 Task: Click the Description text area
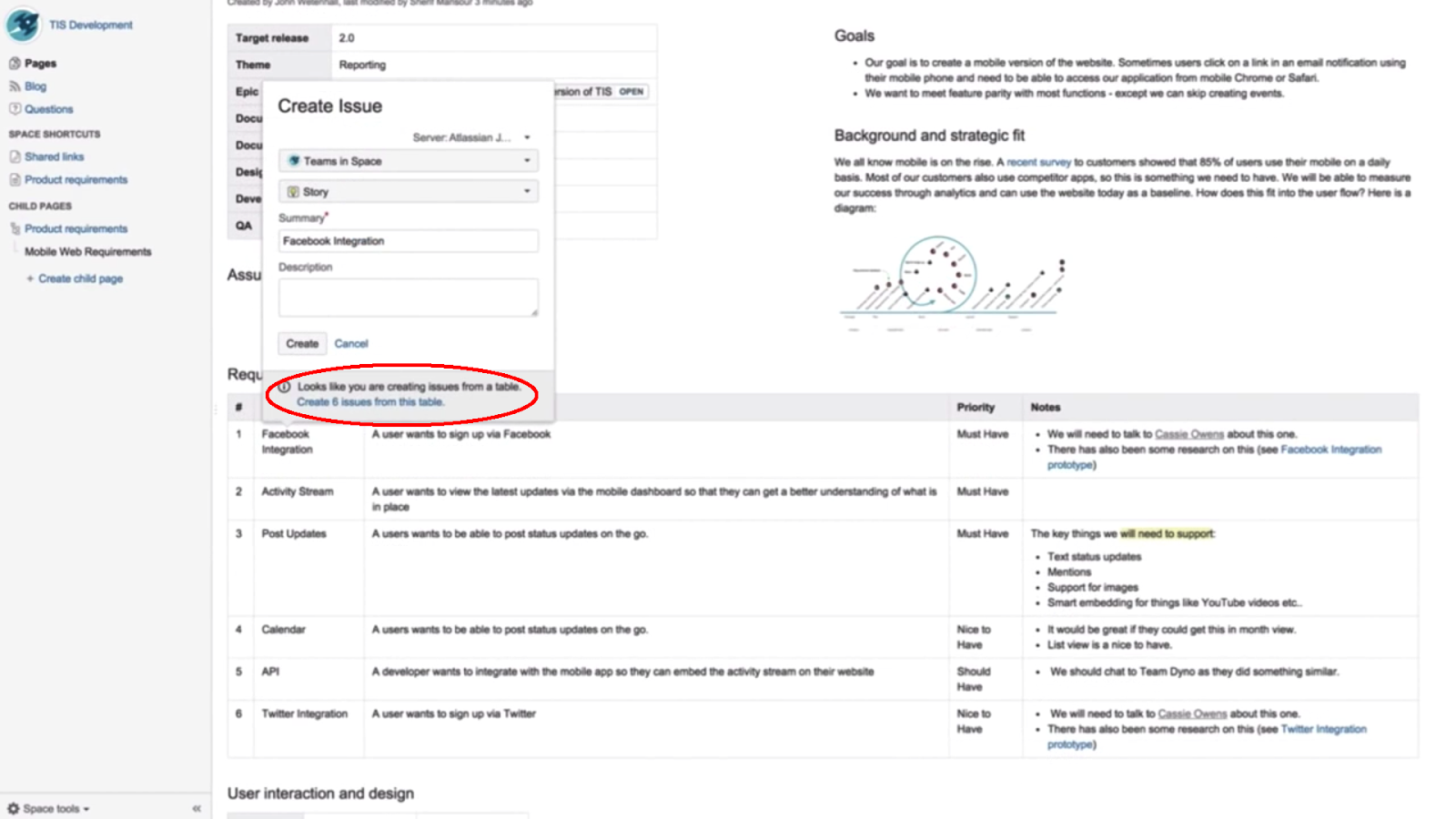click(x=408, y=298)
